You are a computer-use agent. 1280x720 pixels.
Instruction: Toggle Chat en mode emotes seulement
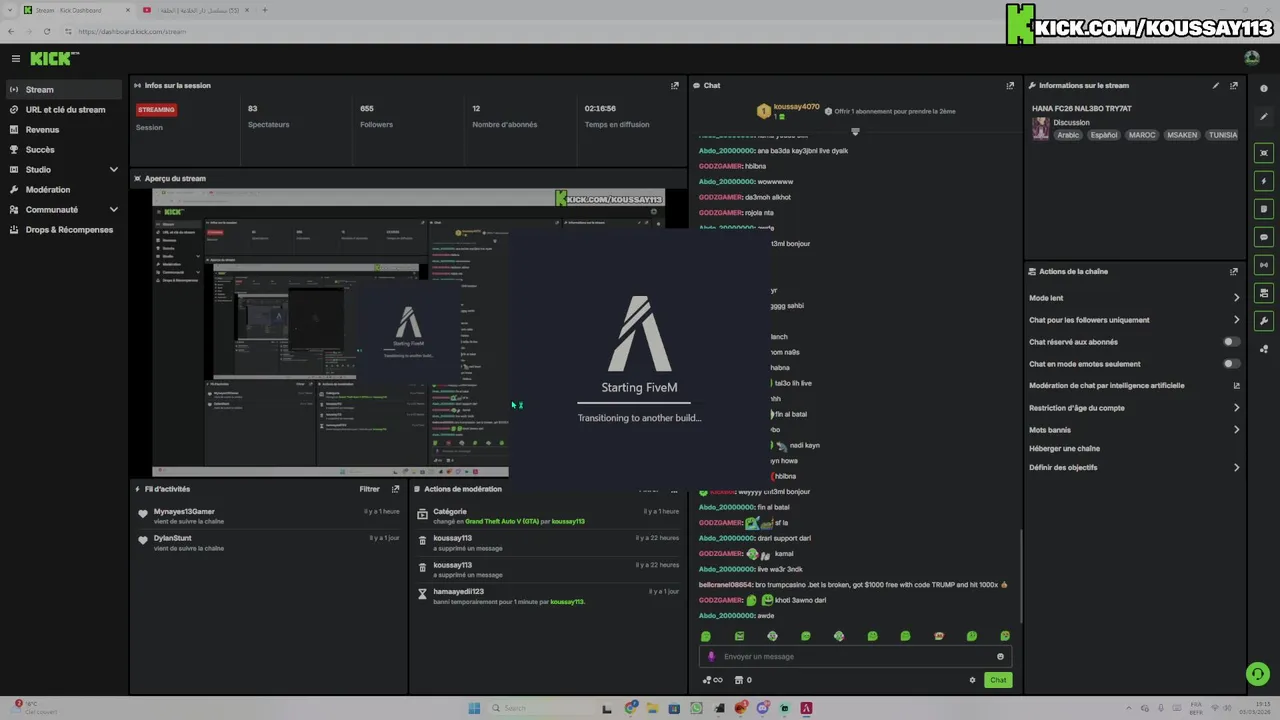pyautogui.click(x=1232, y=364)
